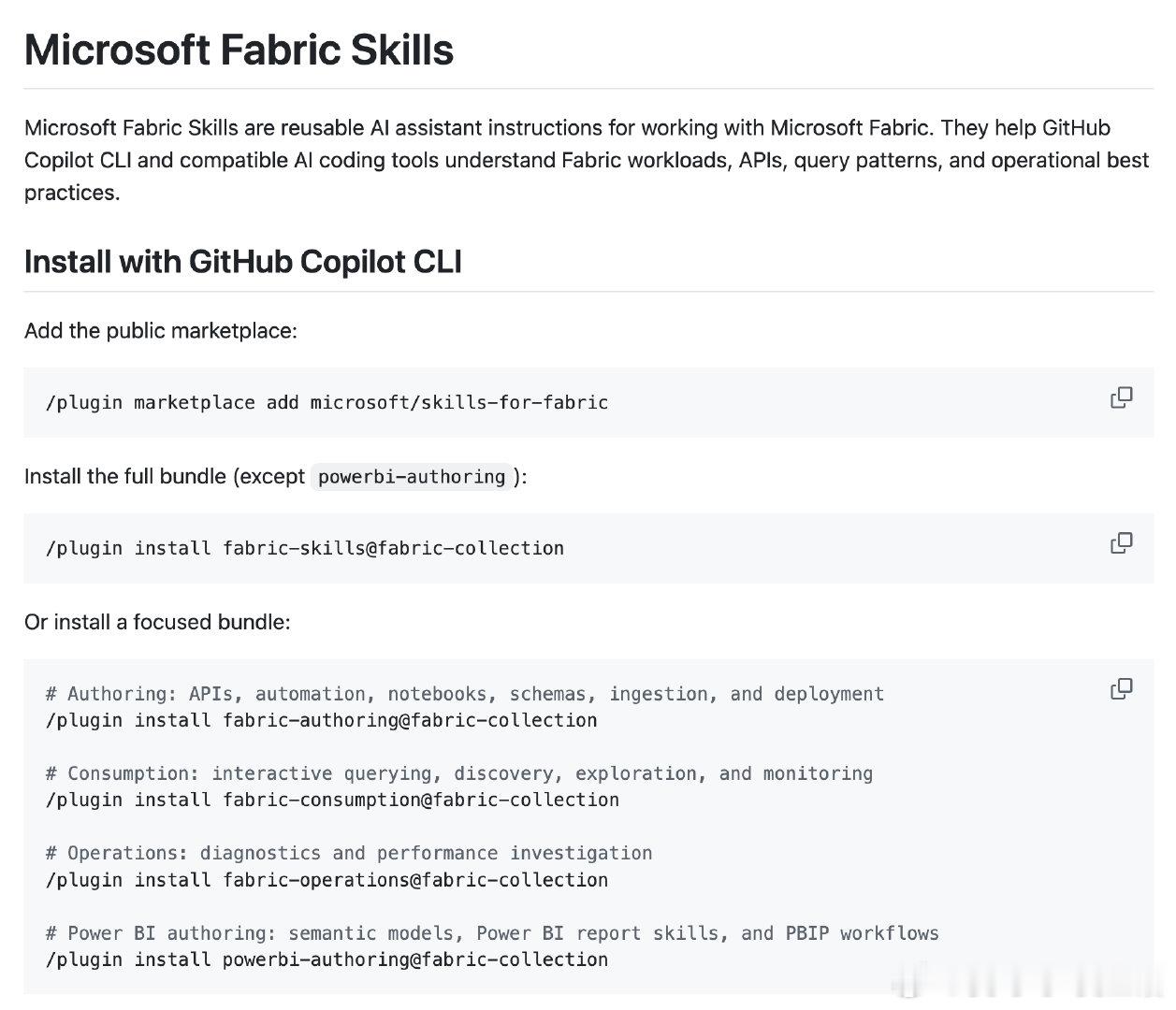Click the Microsoft Fabric Skills heading

(x=239, y=50)
